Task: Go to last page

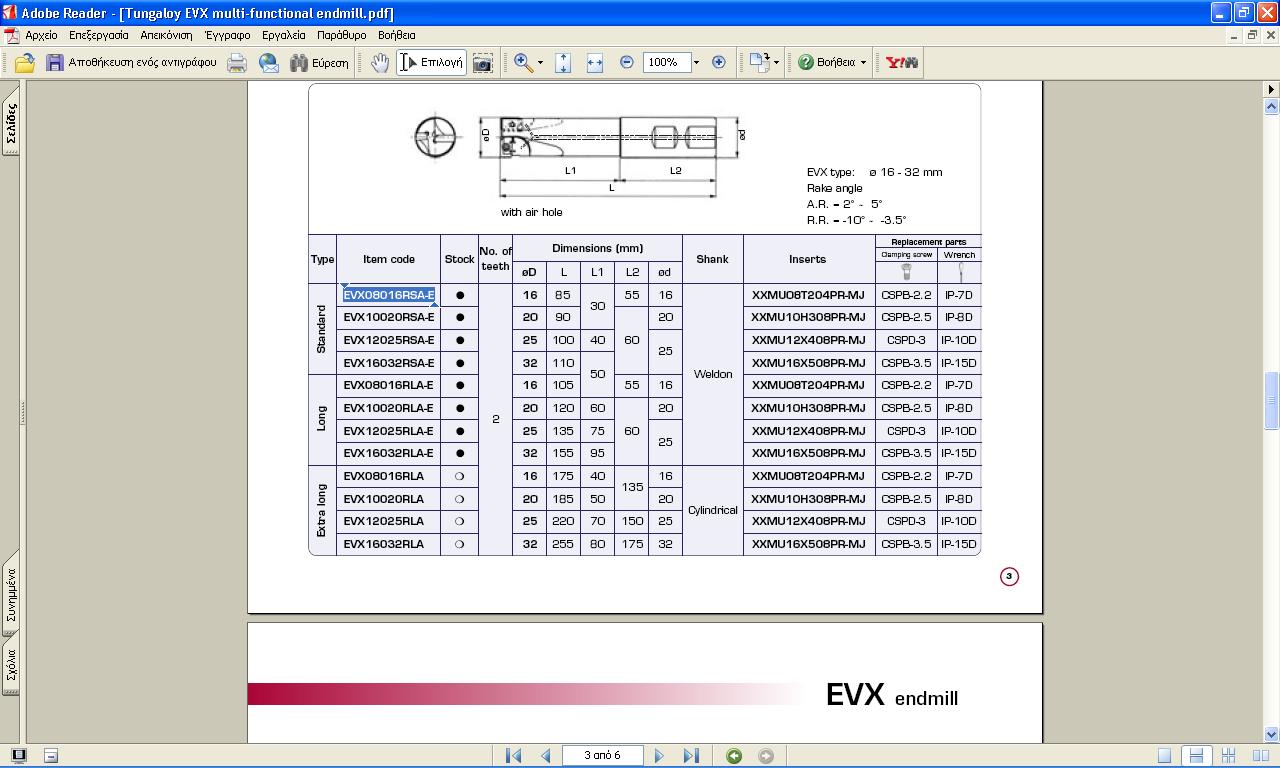Action: point(690,756)
